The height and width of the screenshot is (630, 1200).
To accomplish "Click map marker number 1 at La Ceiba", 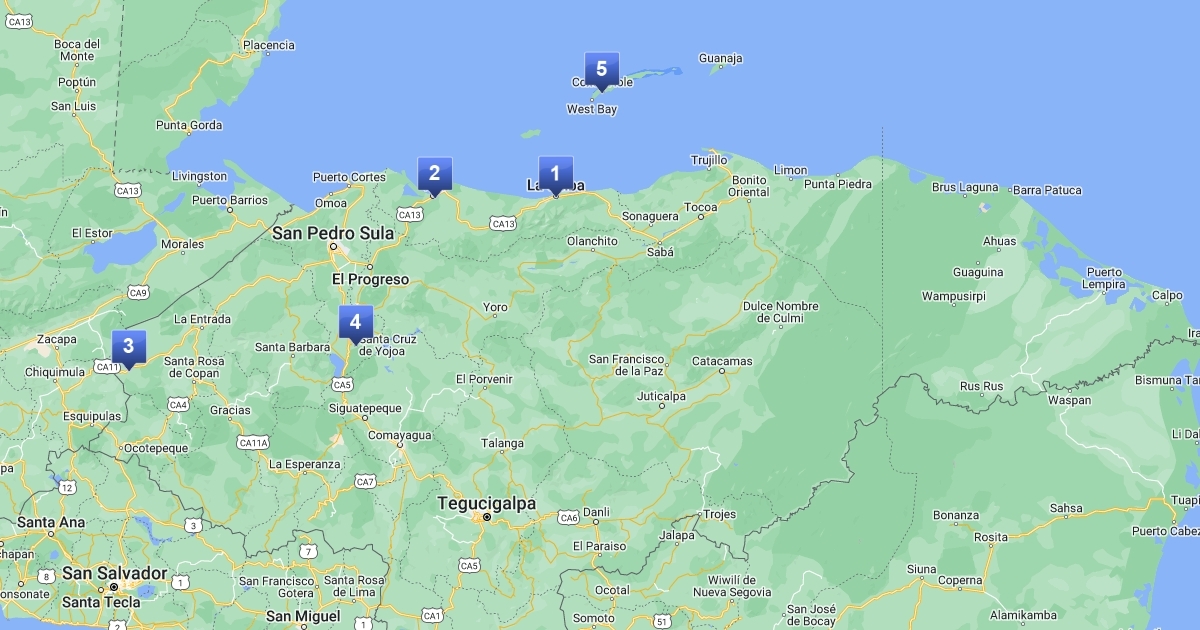I will (555, 174).
